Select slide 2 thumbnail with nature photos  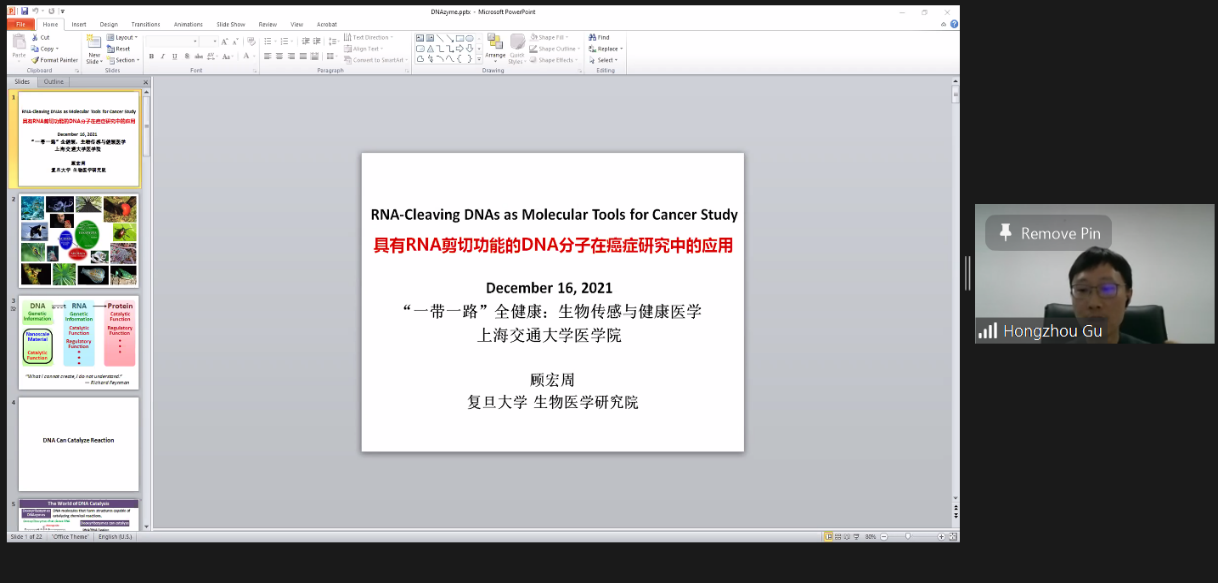click(x=79, y=241)
